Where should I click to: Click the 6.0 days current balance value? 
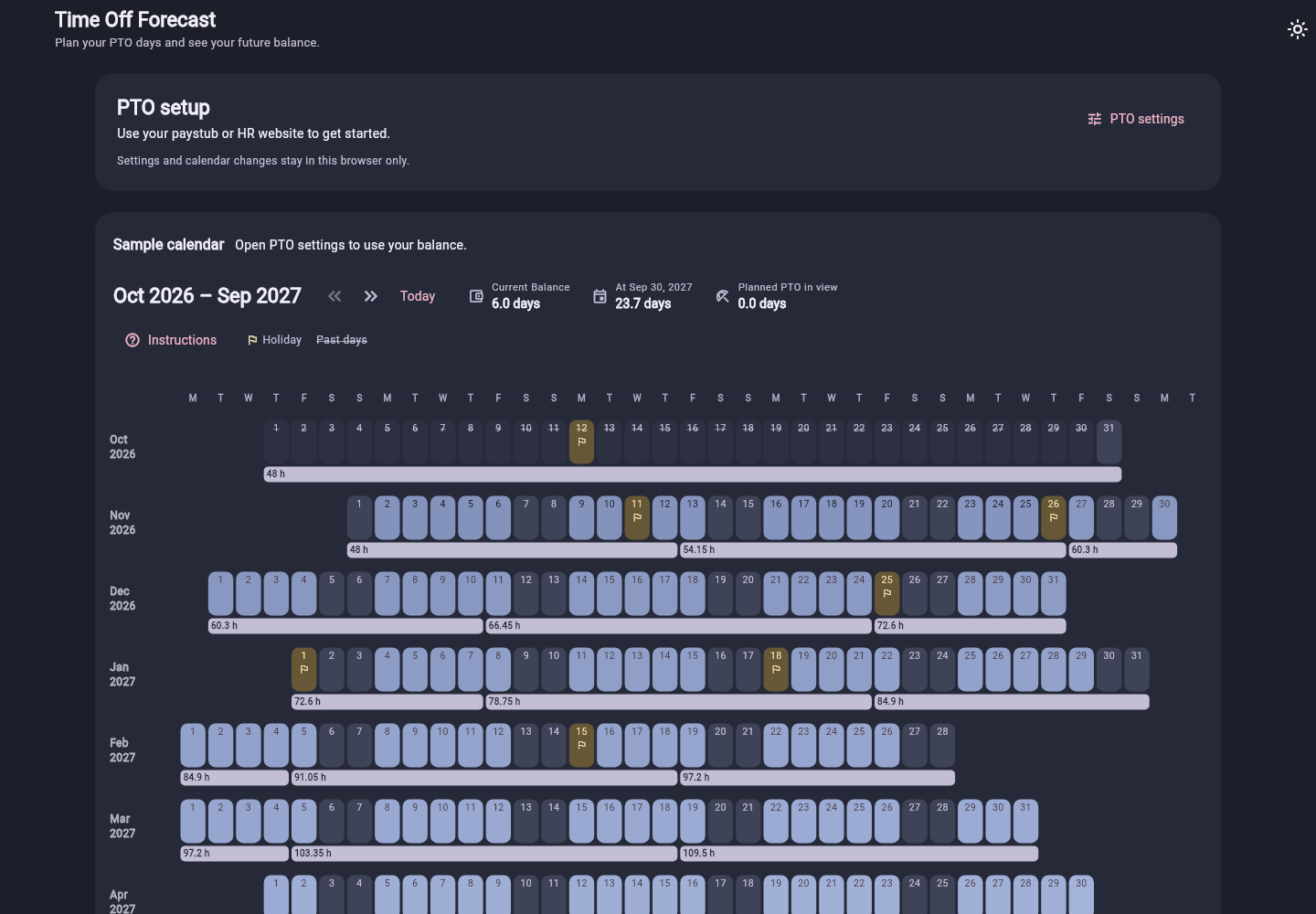515,303
